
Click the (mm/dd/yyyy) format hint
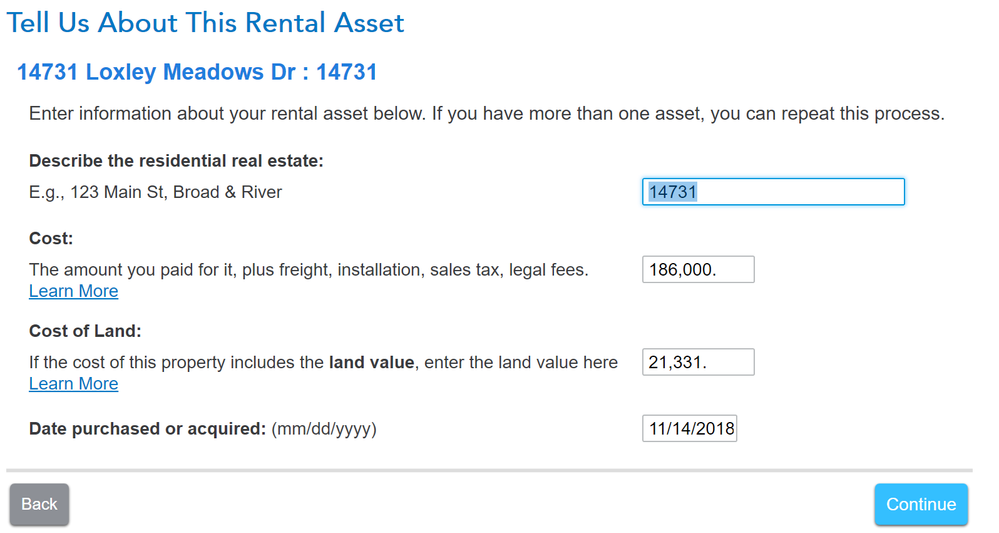pos(324,429)
